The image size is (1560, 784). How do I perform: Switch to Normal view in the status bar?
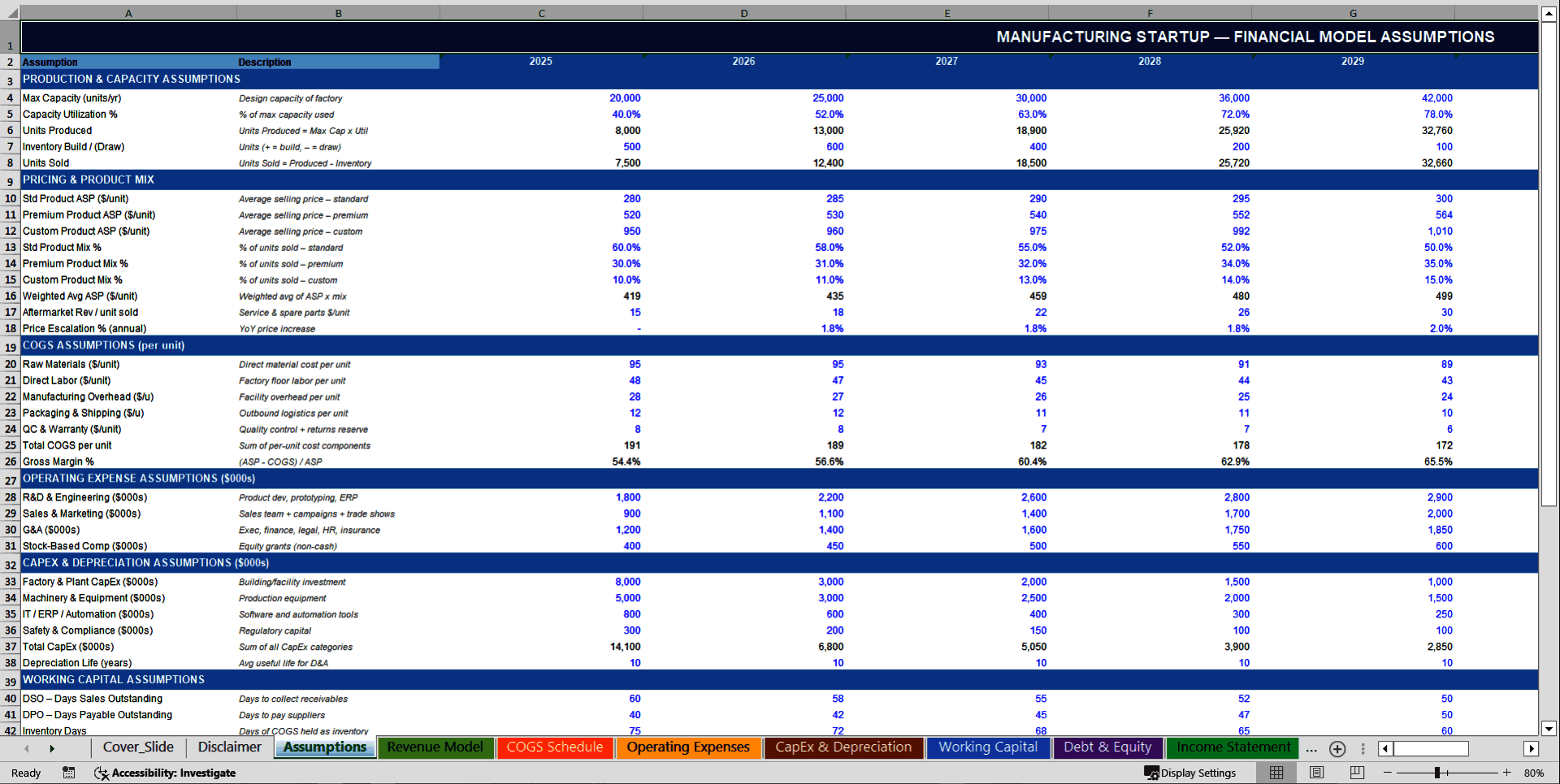(x=1276, y=773)
